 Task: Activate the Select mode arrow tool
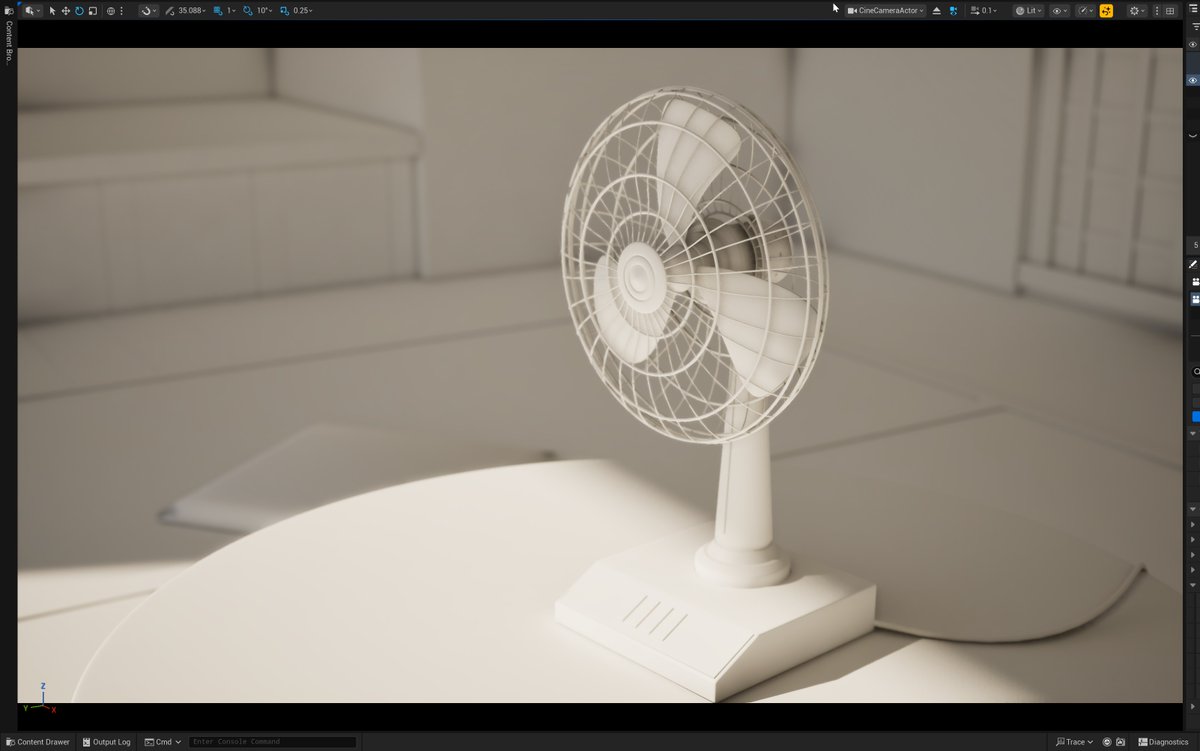tap(53, 10)
